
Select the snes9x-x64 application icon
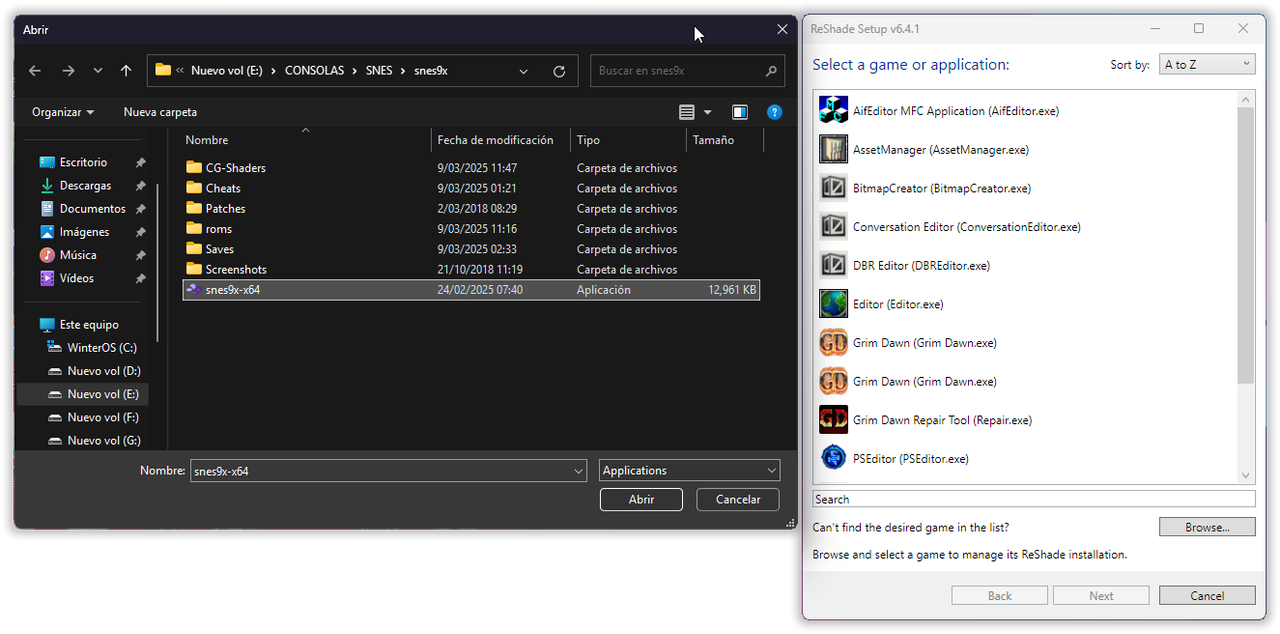(194, 290)
